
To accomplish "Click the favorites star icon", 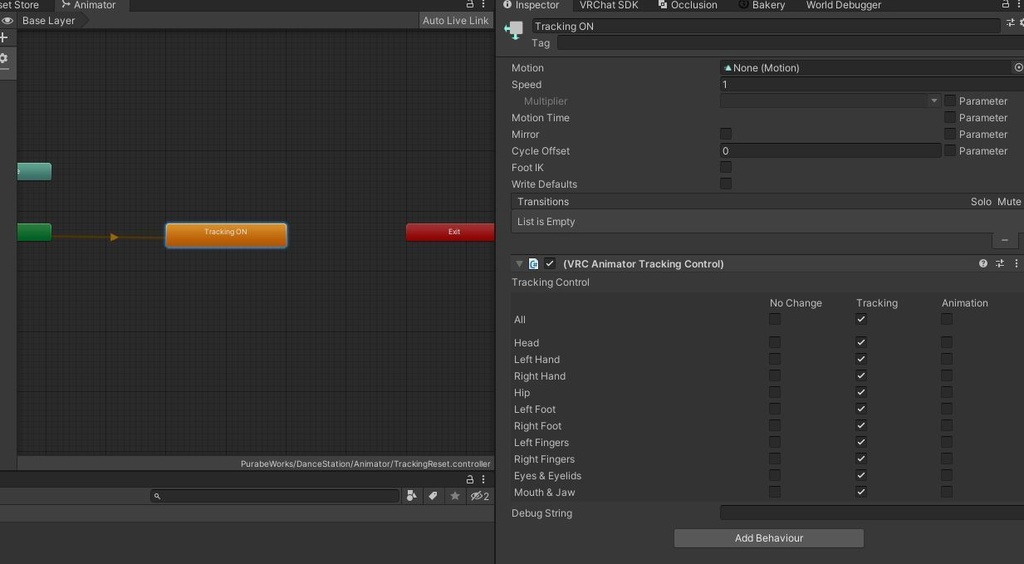I will point(455,496).
